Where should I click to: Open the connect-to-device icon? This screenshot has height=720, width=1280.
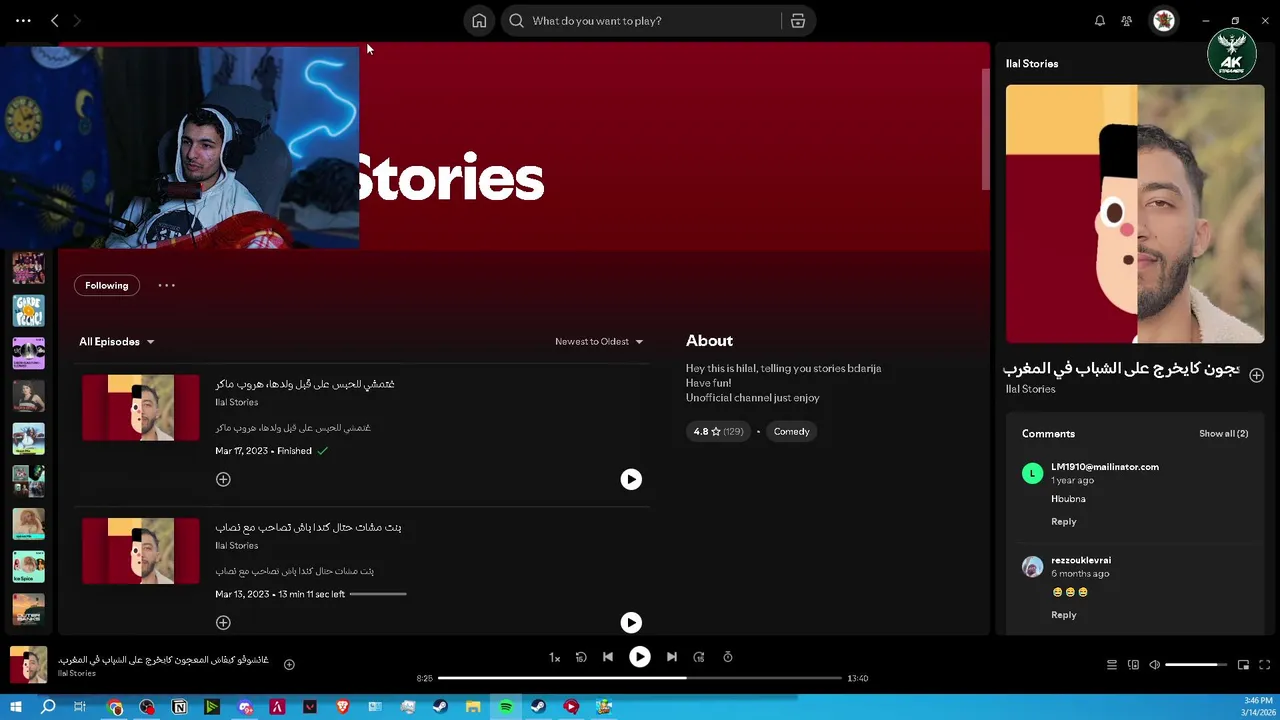1133,665
